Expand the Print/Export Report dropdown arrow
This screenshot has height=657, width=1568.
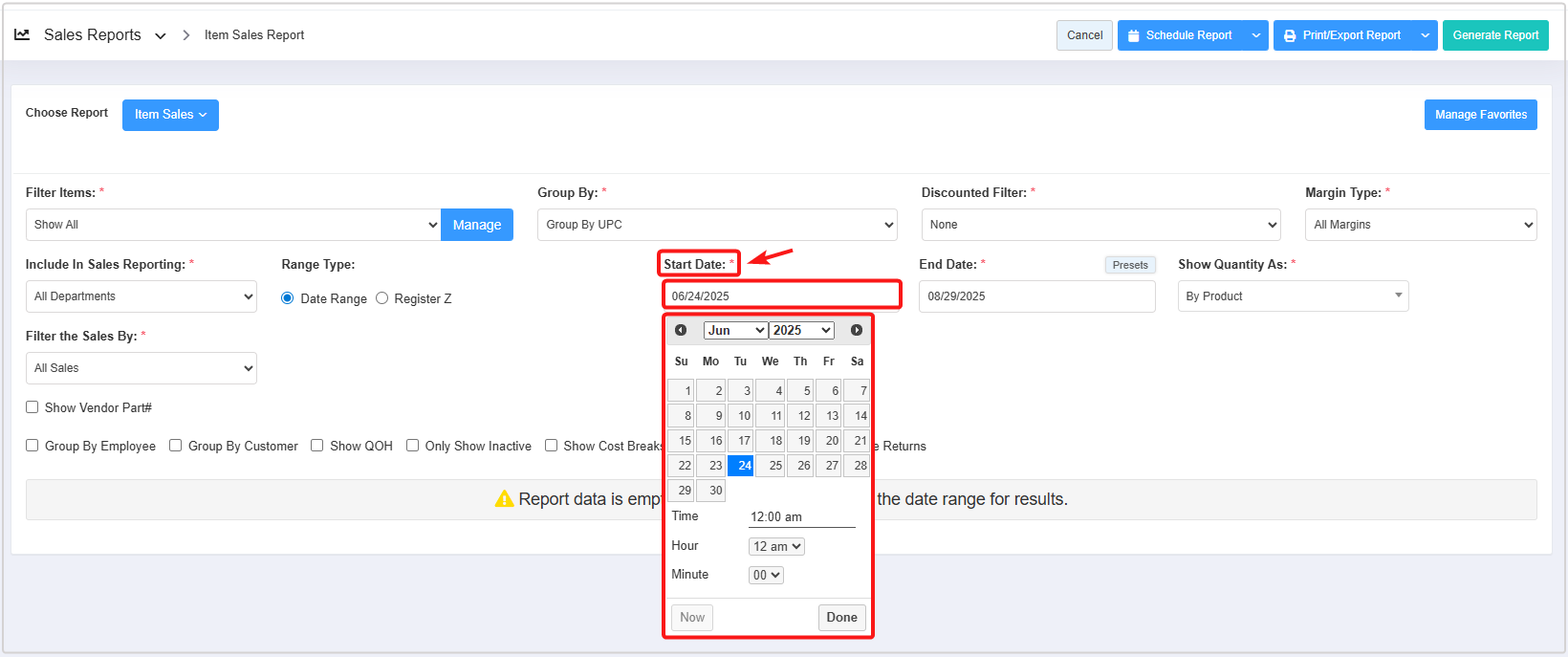[1425, 35]
